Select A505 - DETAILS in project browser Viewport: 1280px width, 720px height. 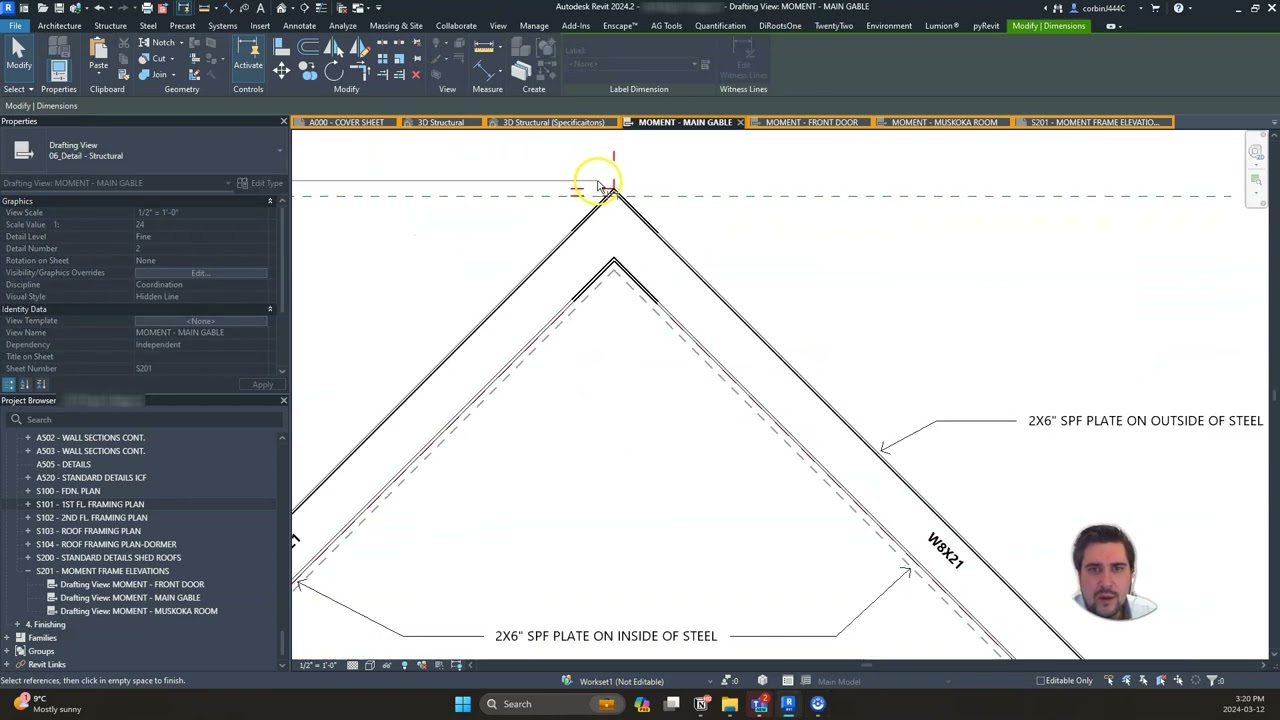[63, 464]
